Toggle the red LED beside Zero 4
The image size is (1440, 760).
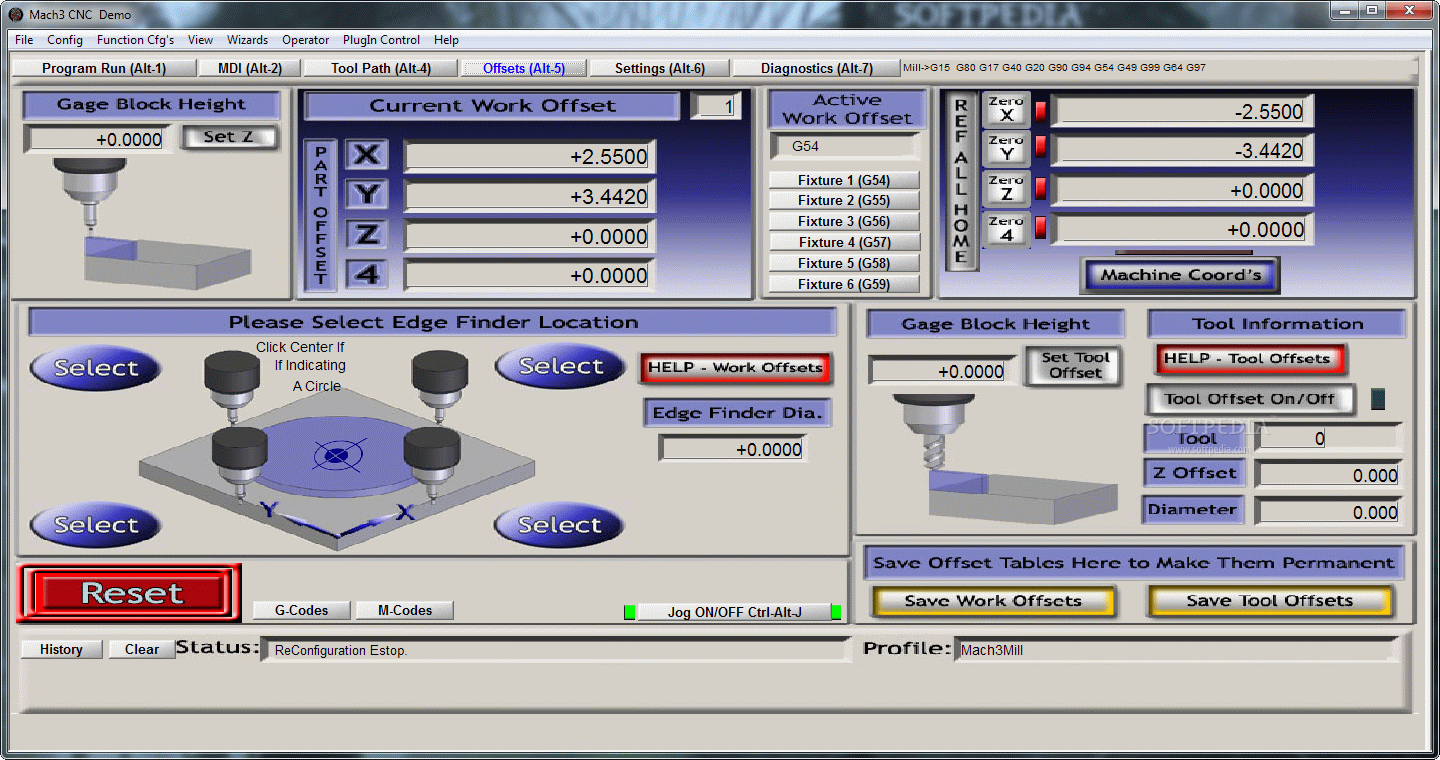(x=1040, y=228)
